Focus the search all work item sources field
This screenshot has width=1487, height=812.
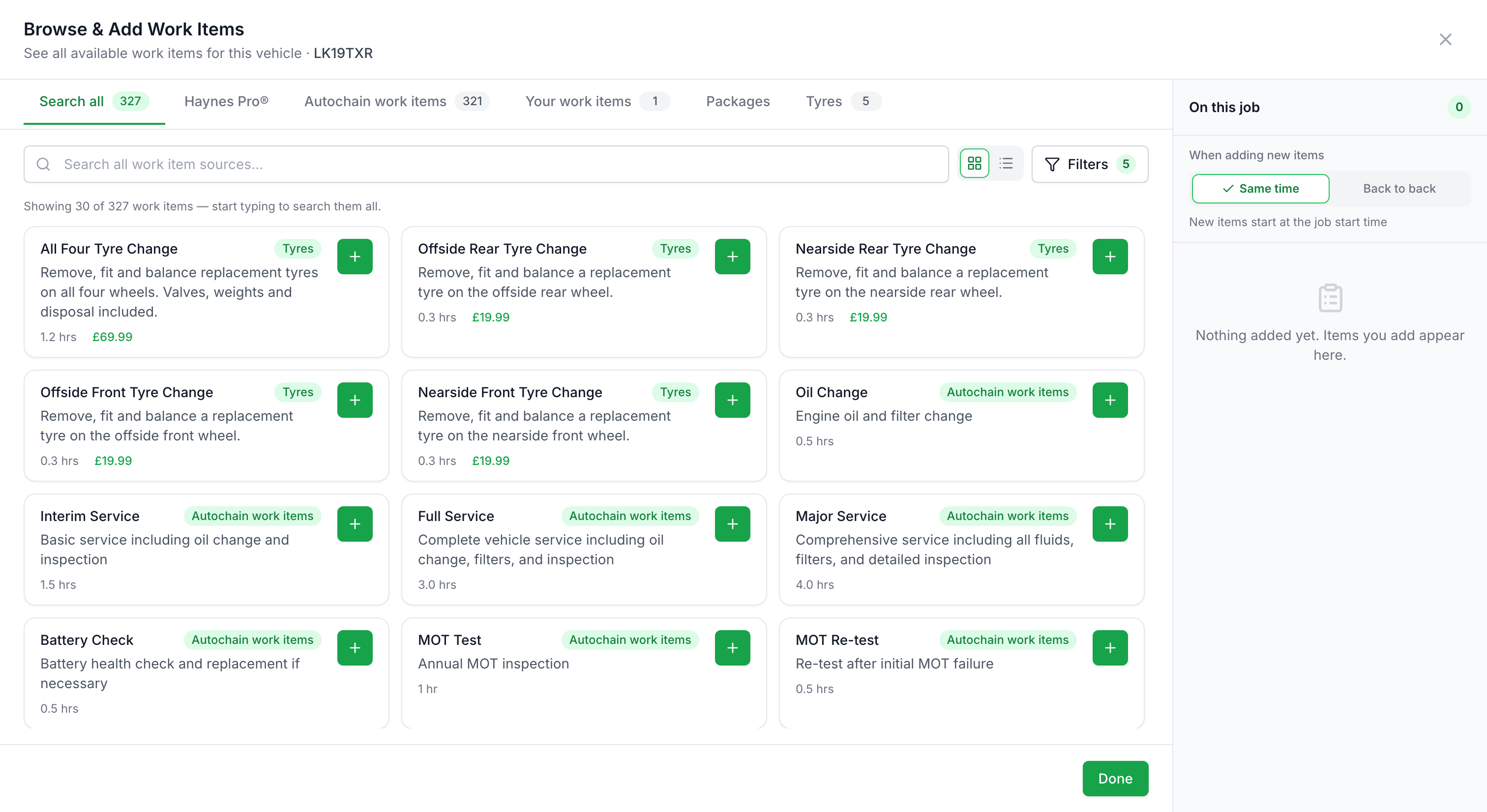(x=485, y=165)
